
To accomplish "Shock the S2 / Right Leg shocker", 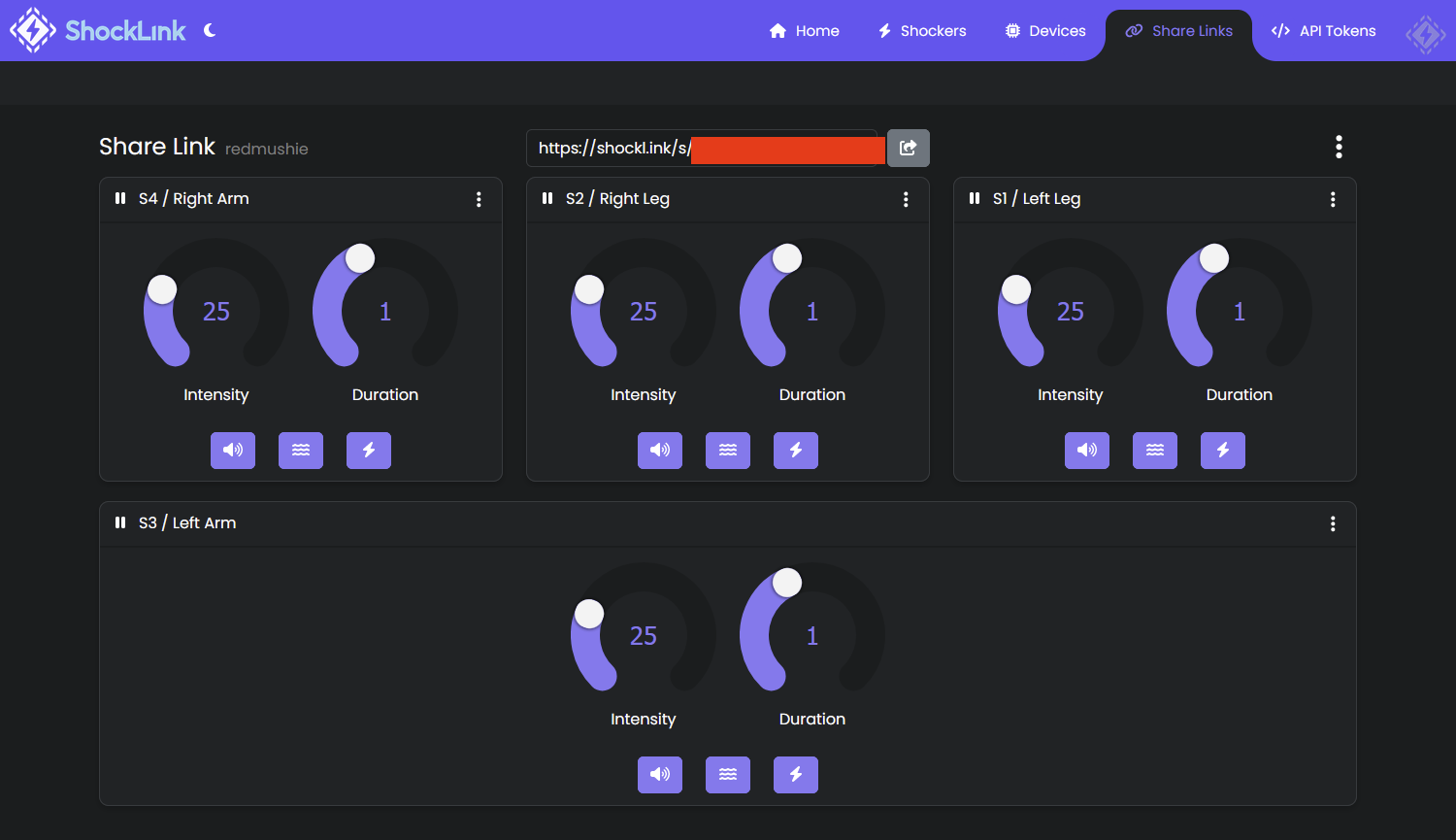I will tap(795, 450).
